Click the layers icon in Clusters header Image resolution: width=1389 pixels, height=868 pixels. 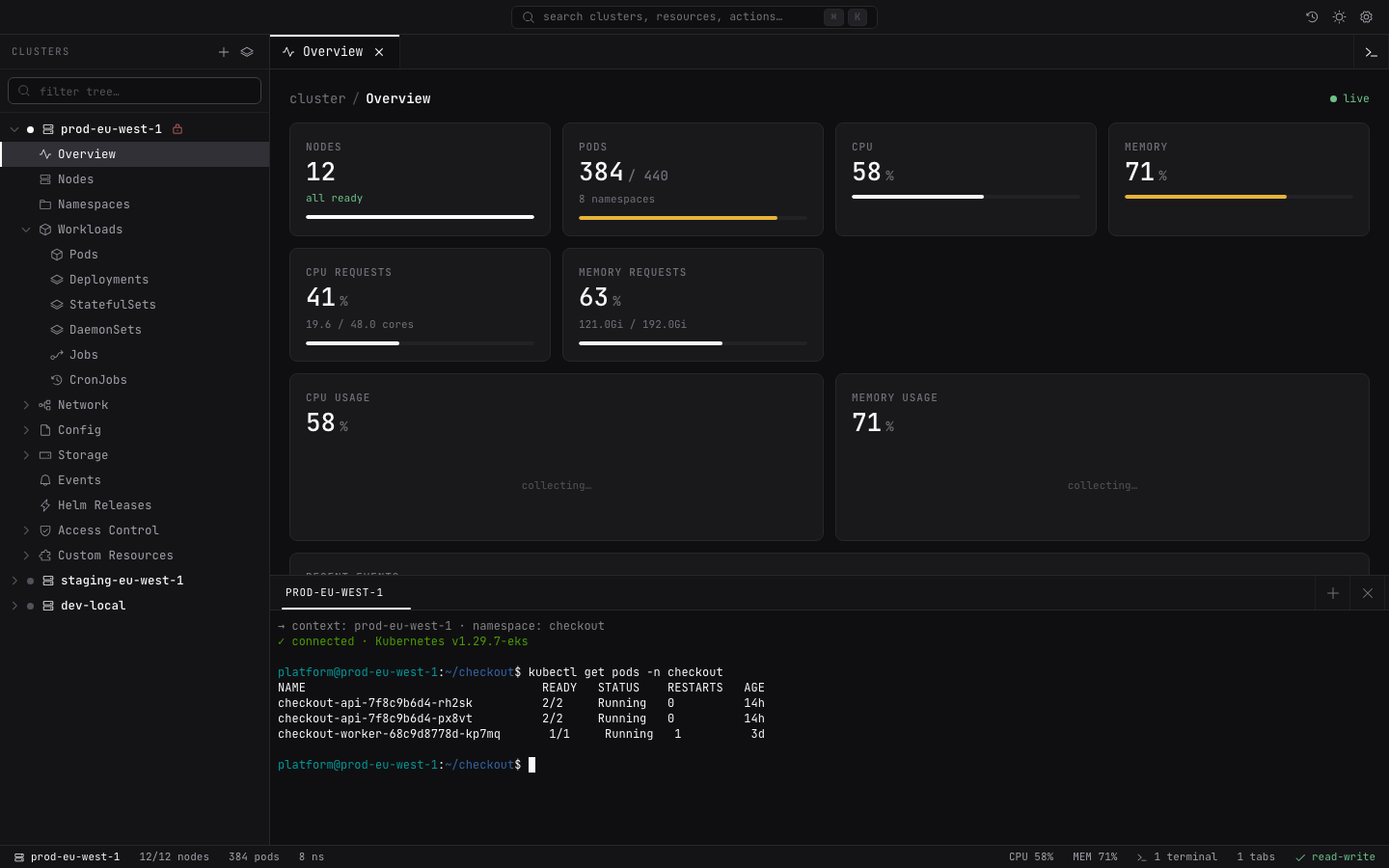247,52
